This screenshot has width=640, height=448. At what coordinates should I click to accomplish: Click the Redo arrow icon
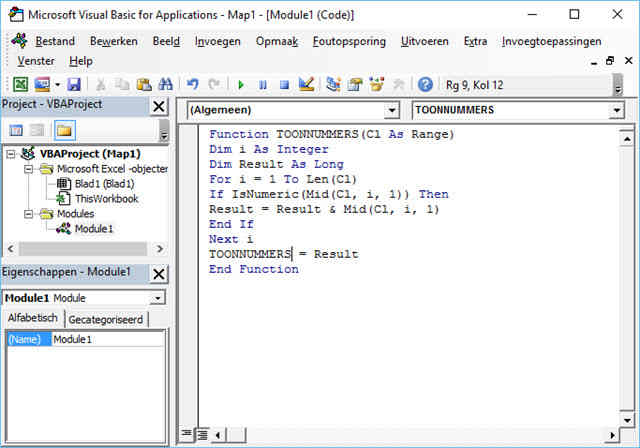(x=214, y=84)
